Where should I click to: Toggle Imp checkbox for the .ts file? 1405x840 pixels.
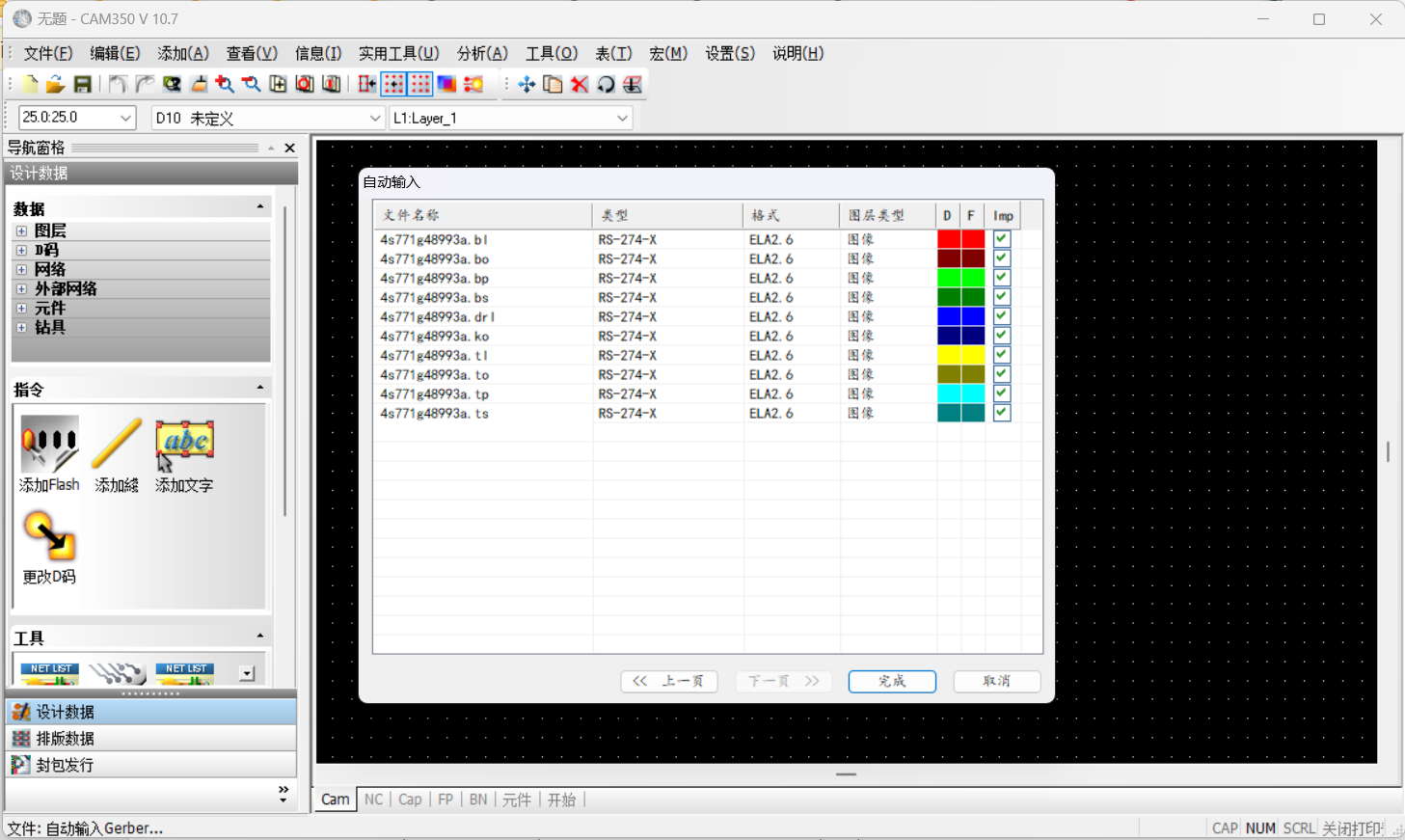point(1002,413)
